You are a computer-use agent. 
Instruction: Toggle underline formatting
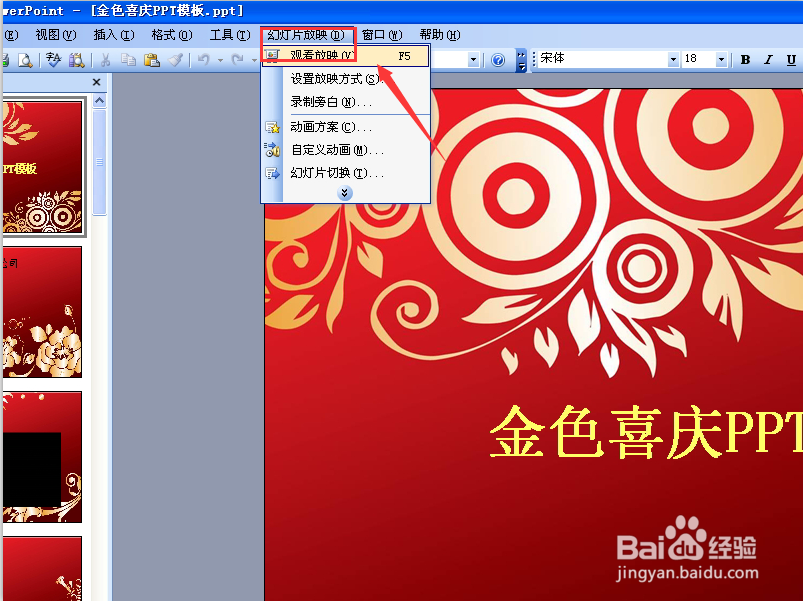[790, 59]
